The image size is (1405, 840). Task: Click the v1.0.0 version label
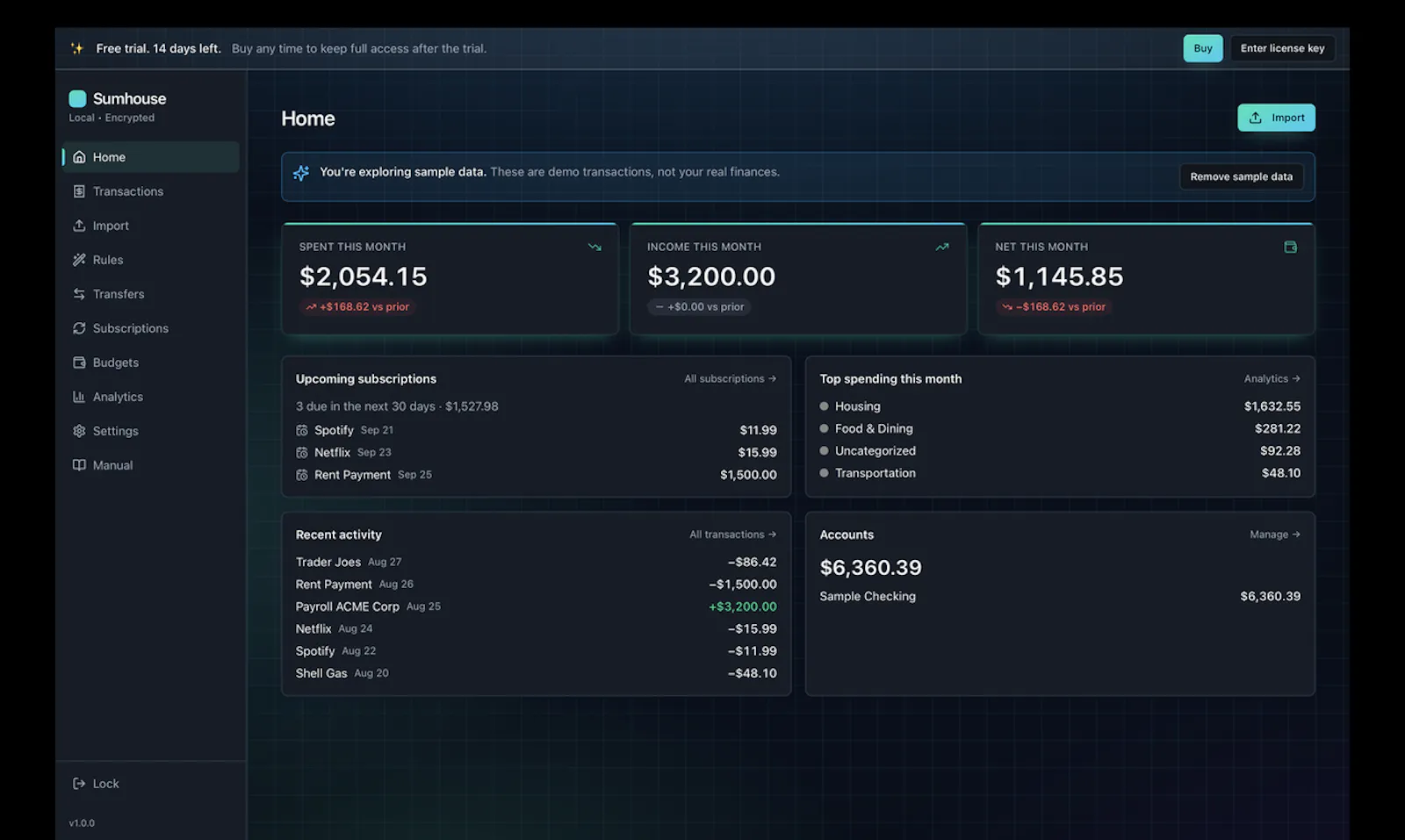tap(82, 823)
